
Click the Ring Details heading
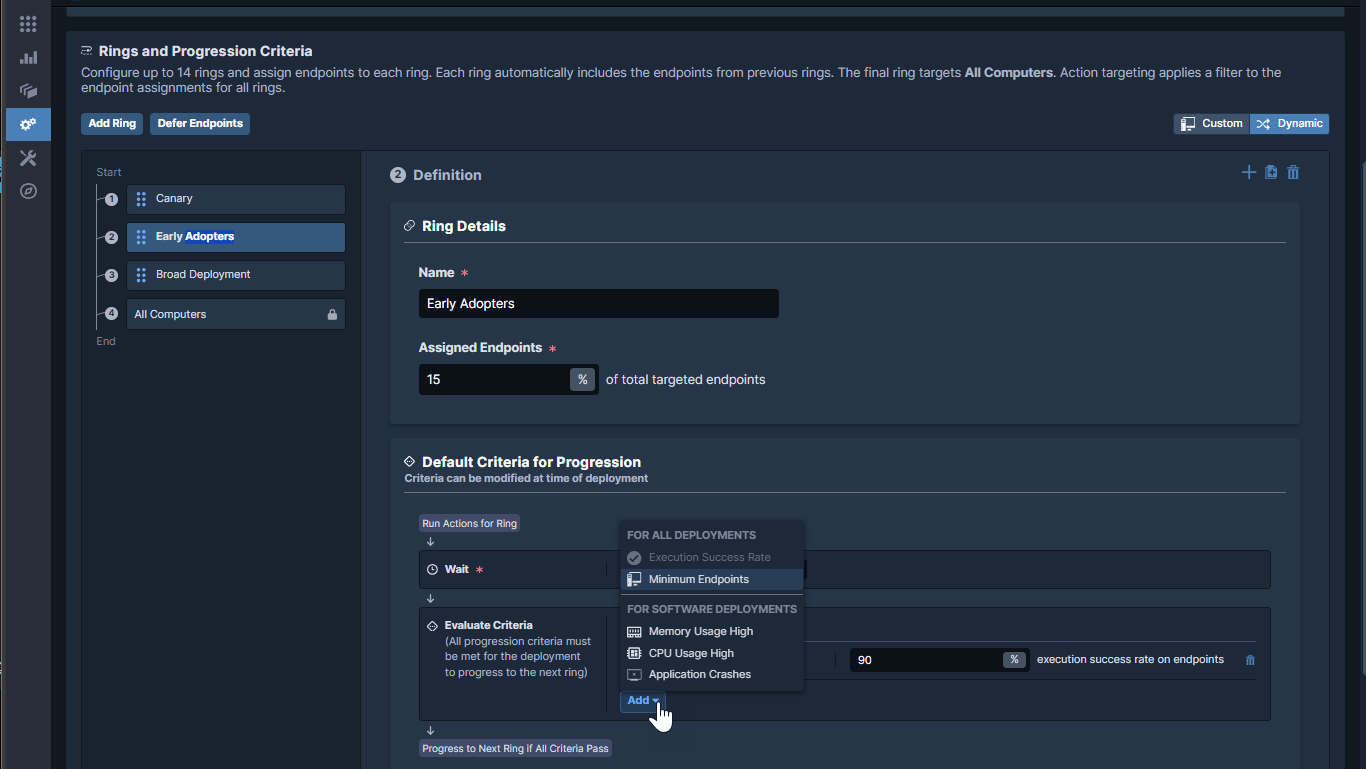[464, 226]
